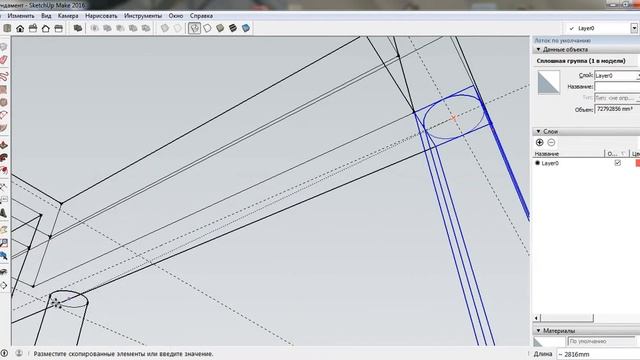Select the Zoom magnifier tool
The height and width of the screenshot is (360, 640).
[4, 243]
